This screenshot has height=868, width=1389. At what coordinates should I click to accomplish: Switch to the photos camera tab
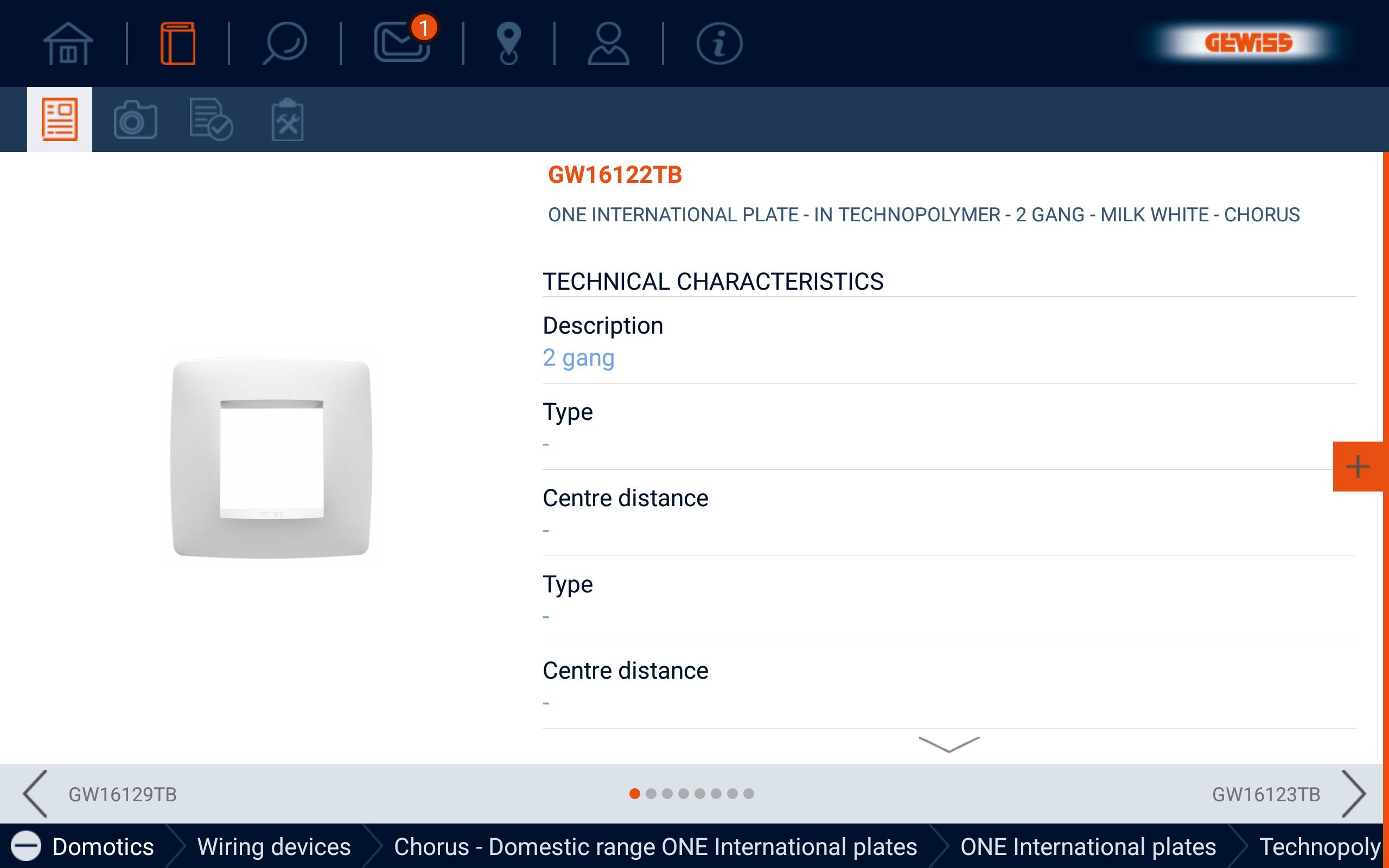(136, 119)
